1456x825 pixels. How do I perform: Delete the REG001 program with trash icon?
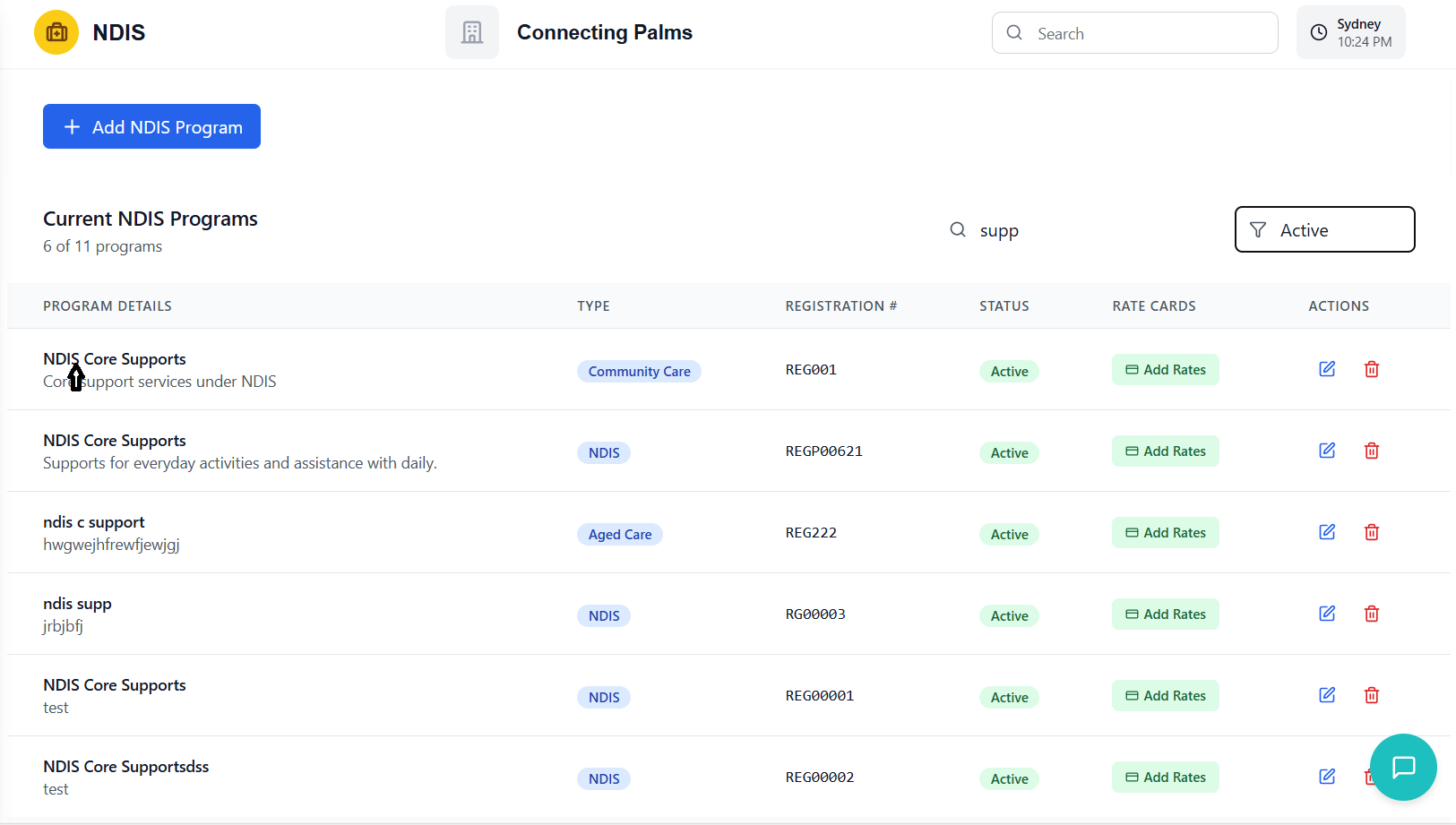(x=1371, y=369)
